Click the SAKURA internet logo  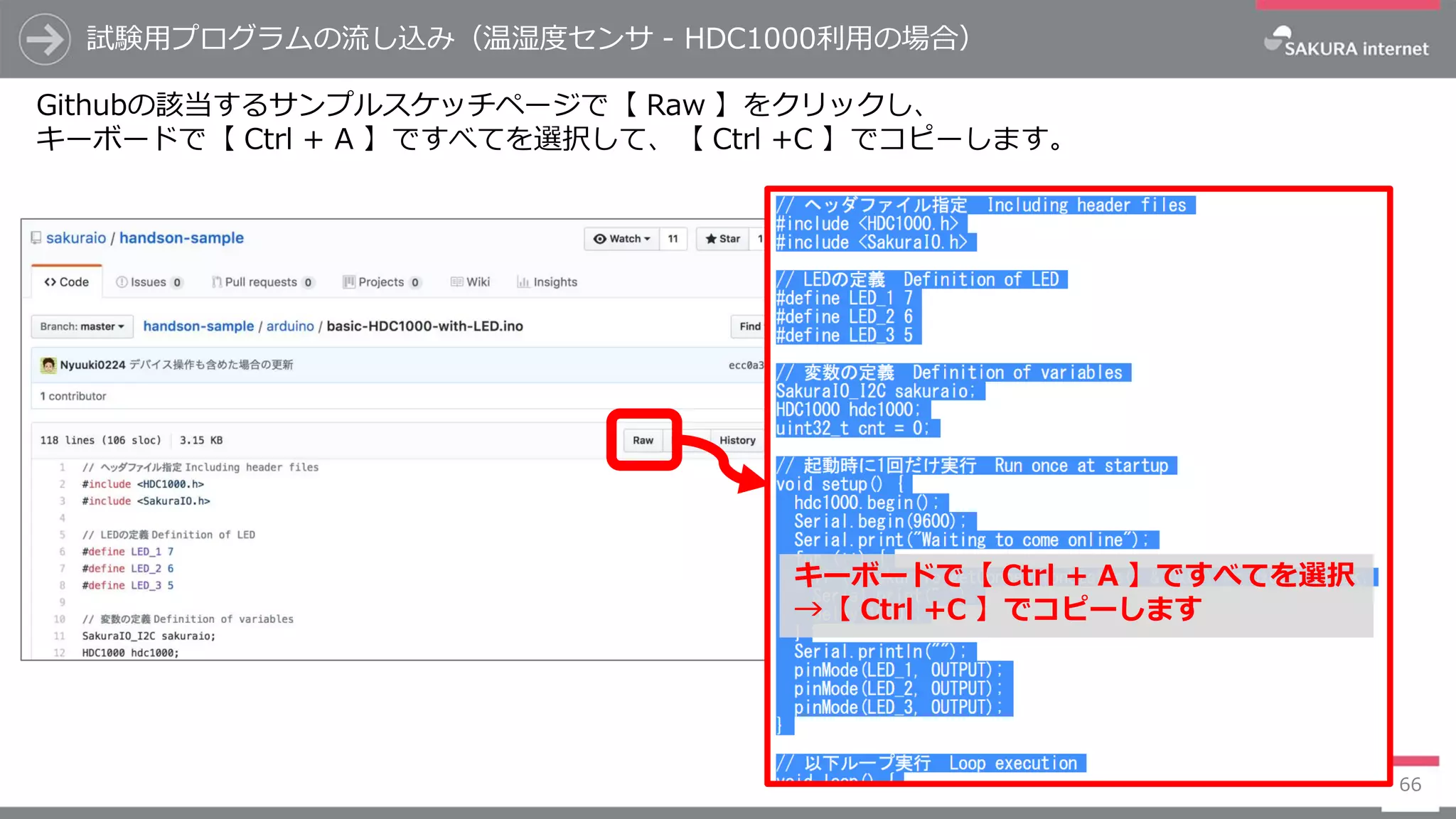pyautogui.click(x=1346, y=41)
